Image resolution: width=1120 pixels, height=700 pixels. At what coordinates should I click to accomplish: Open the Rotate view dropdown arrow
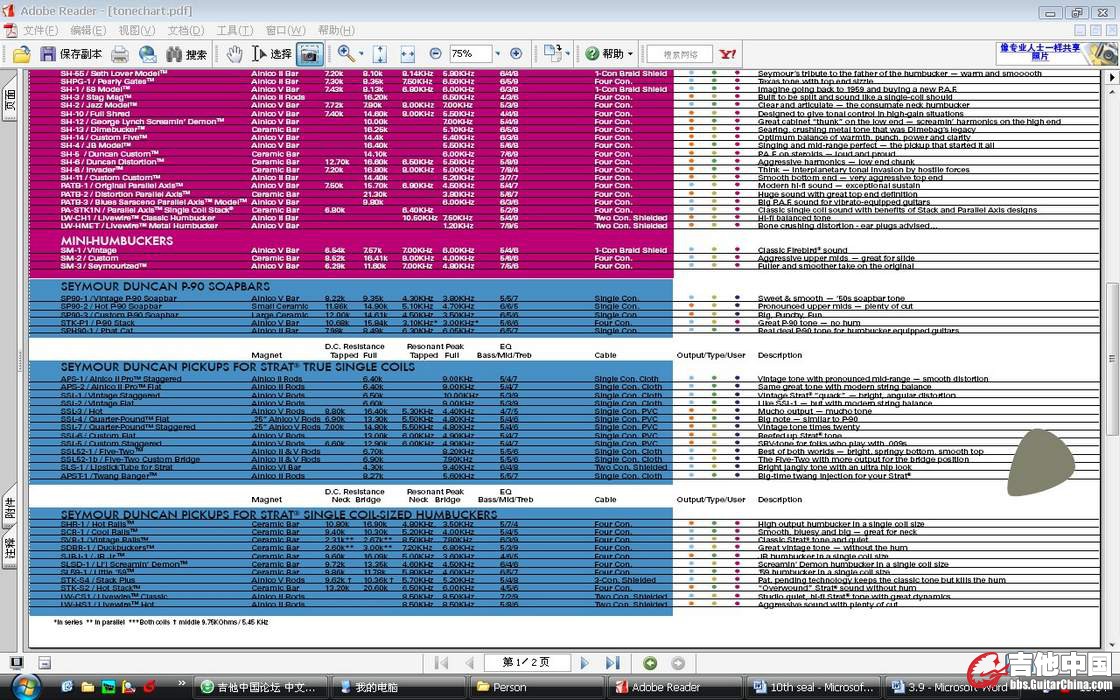(x=568, y=54)
